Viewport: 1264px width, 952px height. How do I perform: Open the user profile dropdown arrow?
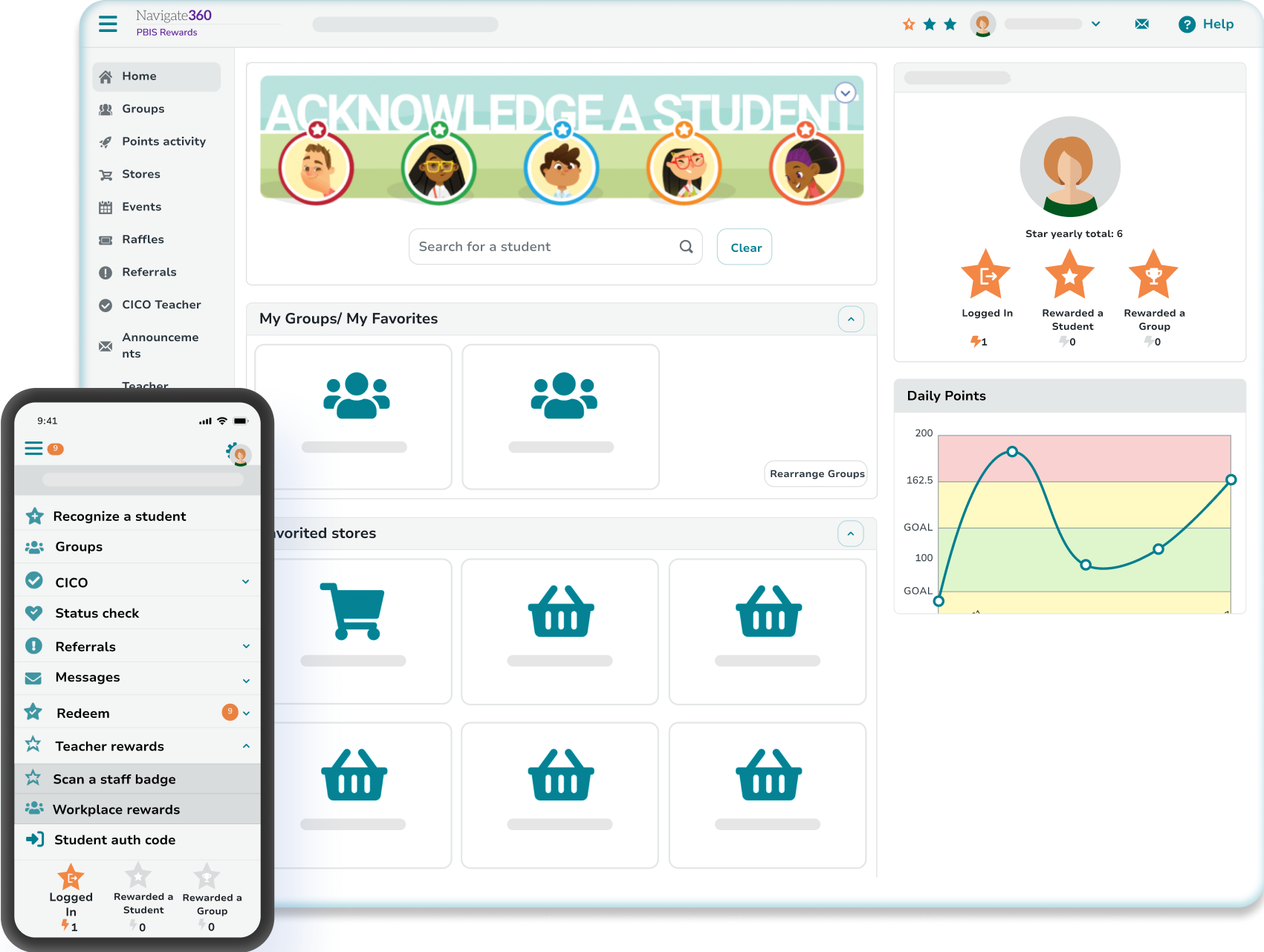point(1095,24)
